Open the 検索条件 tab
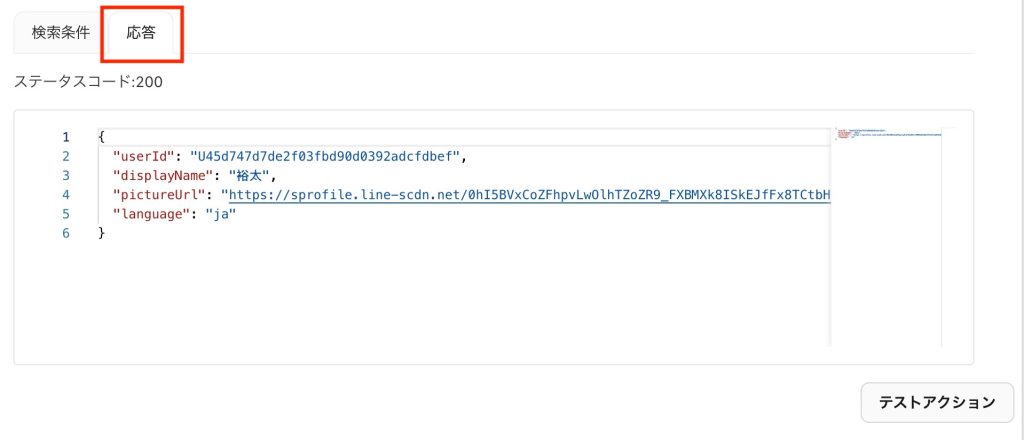 click(x=60, y=33)
